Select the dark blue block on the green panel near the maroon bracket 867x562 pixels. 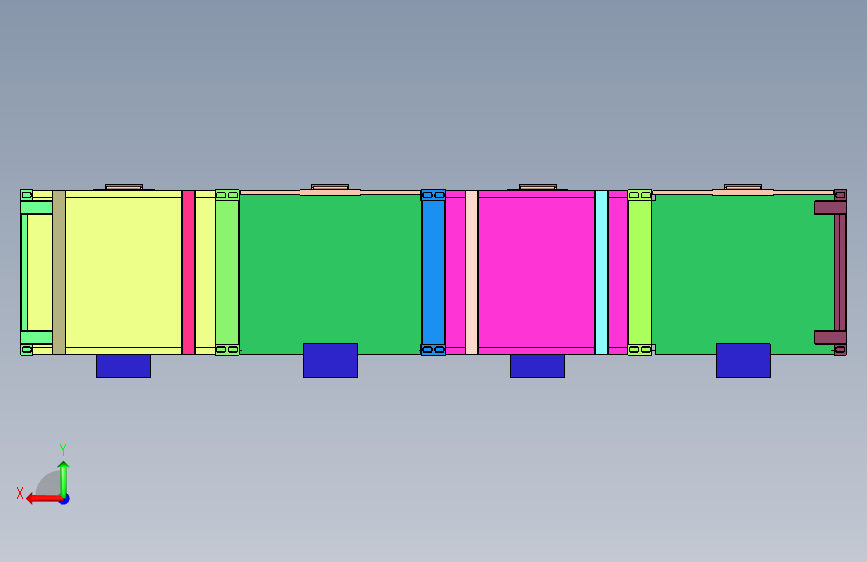743,361
